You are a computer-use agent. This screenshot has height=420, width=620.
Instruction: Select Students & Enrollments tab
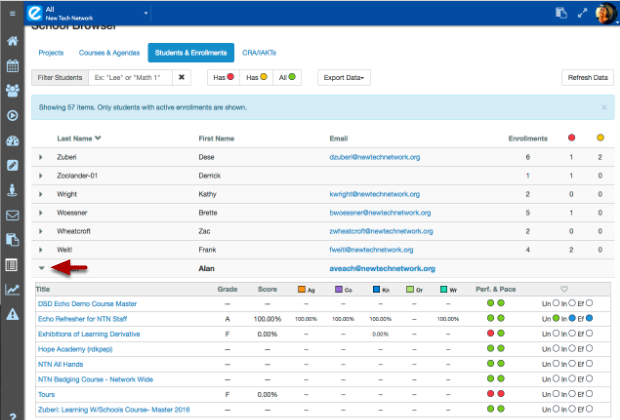[x=191, y=53]
